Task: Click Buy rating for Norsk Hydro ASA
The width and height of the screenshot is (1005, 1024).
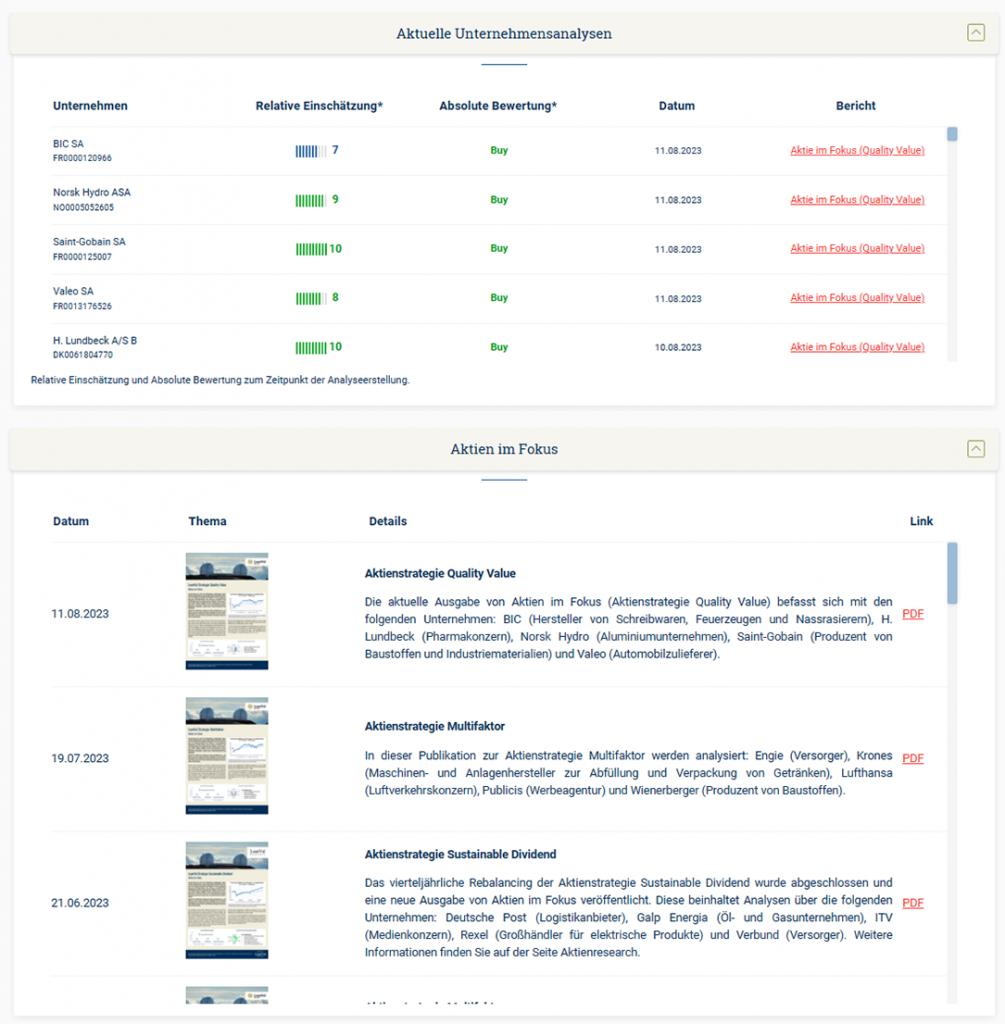Action: [499, 200]
